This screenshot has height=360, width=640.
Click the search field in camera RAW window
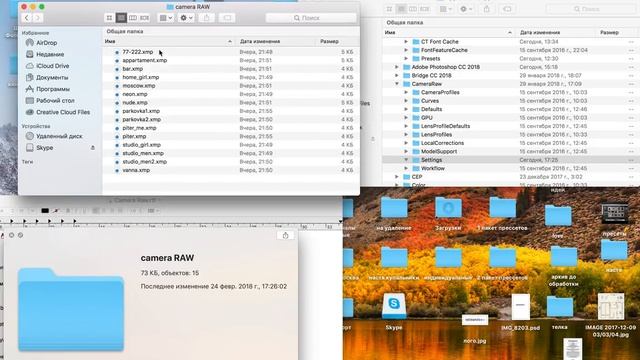pyautogui.click(x=311, y=18)
